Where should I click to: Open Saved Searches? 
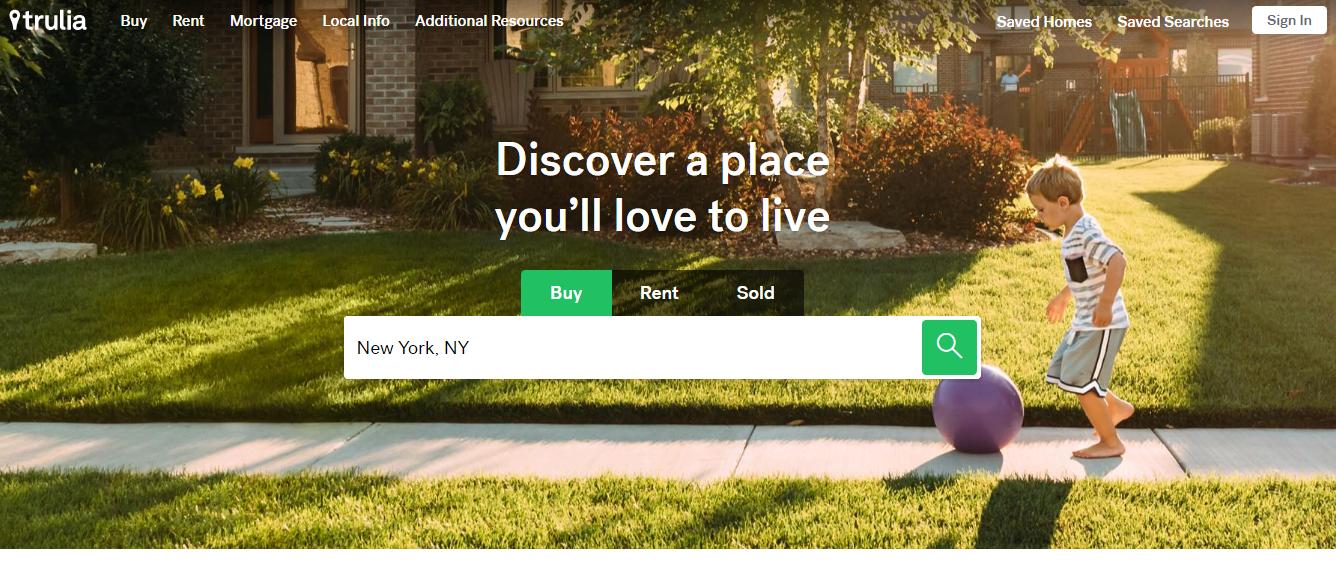coord(1173,21)
